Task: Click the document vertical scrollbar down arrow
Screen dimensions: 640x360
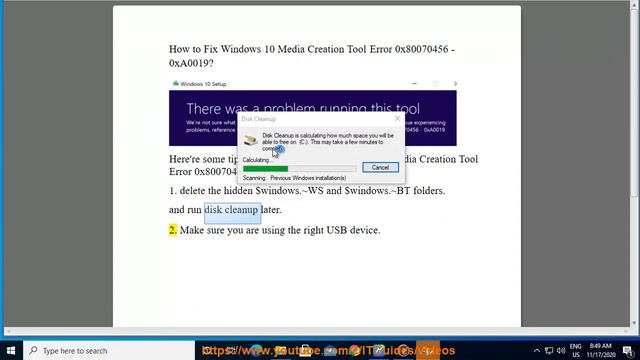Action: (635, 323)
